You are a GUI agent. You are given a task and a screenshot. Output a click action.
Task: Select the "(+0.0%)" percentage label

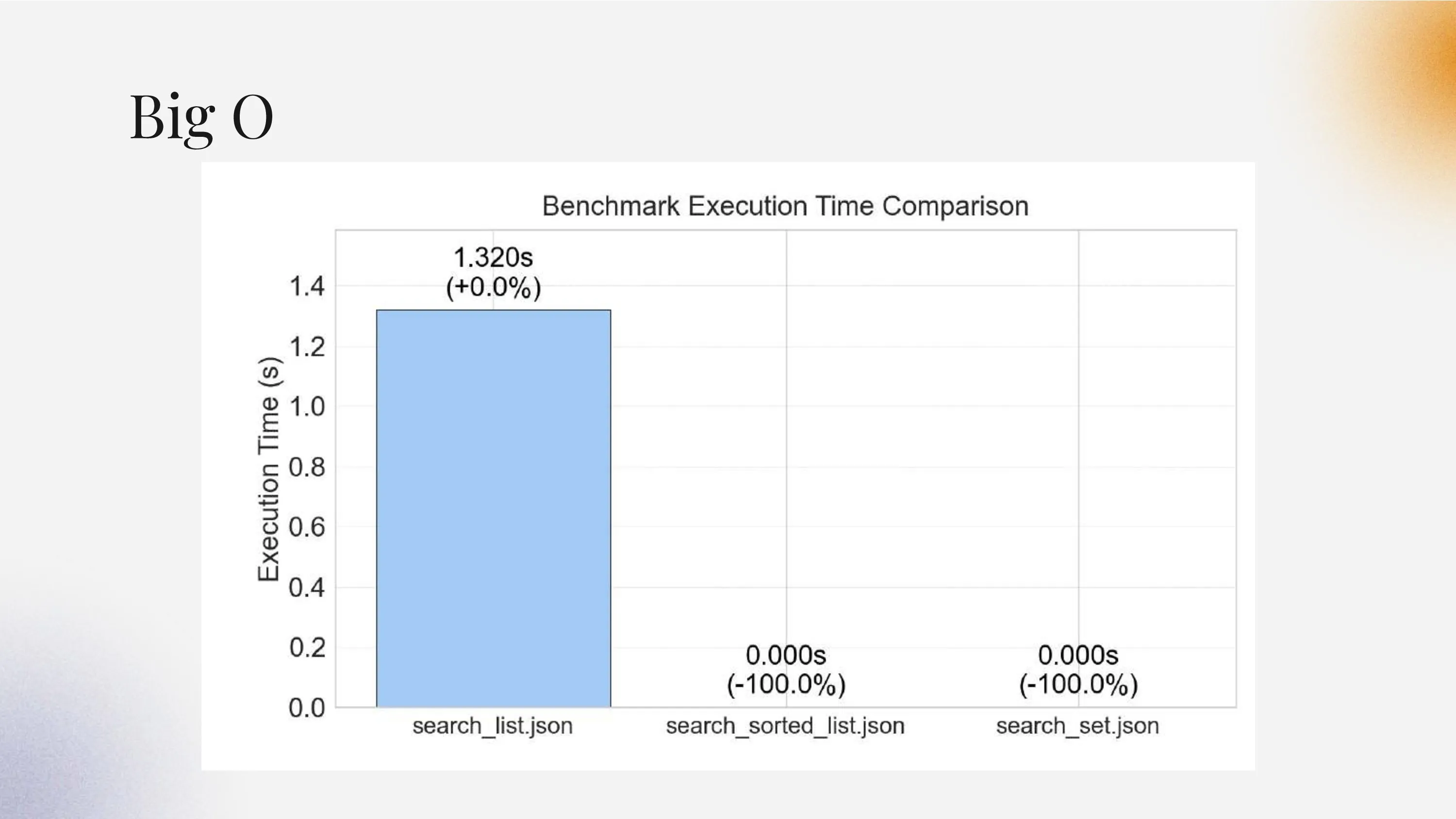click(x=494, y=287)
